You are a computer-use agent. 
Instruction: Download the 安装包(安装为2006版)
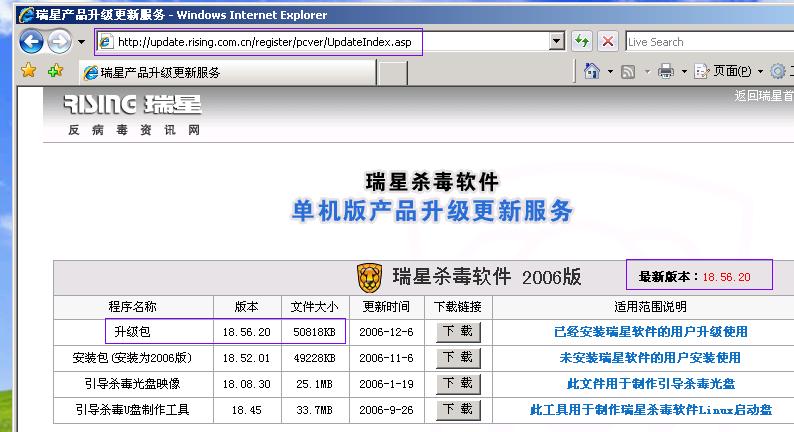tap(458, 358)
